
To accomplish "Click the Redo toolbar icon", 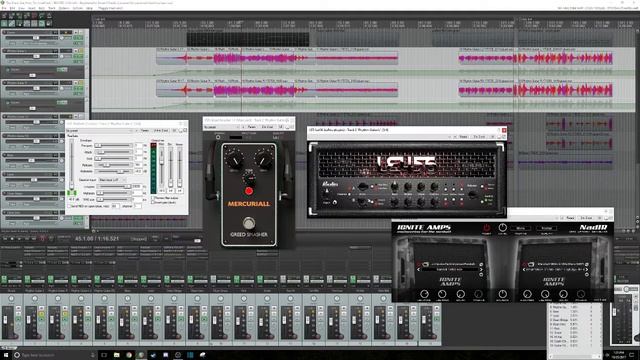I will point(41,16).
